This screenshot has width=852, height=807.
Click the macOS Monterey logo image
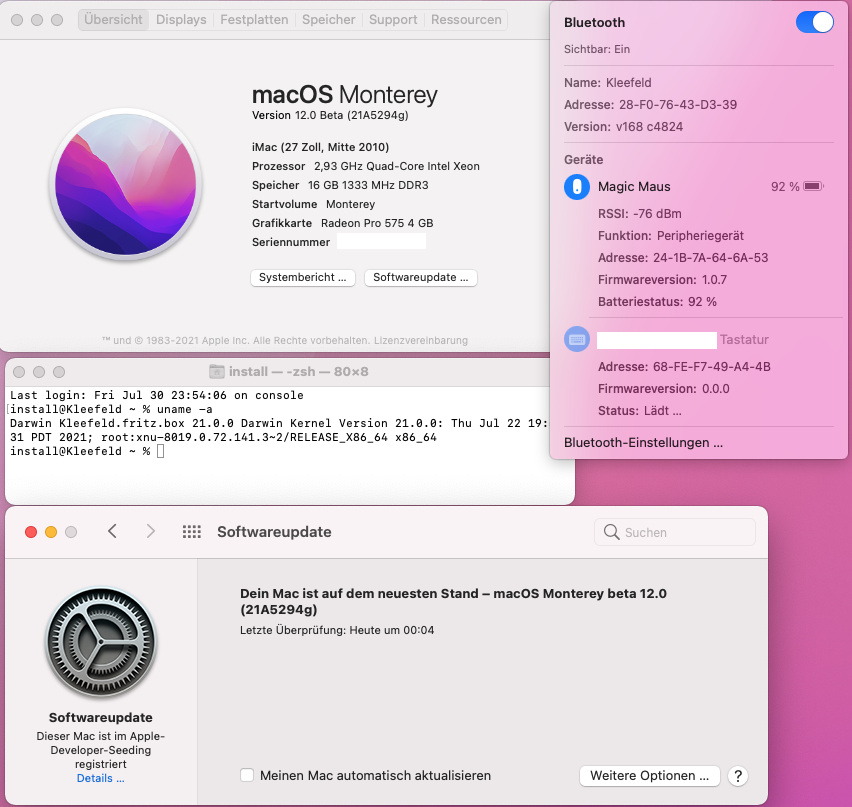(126, 185)
